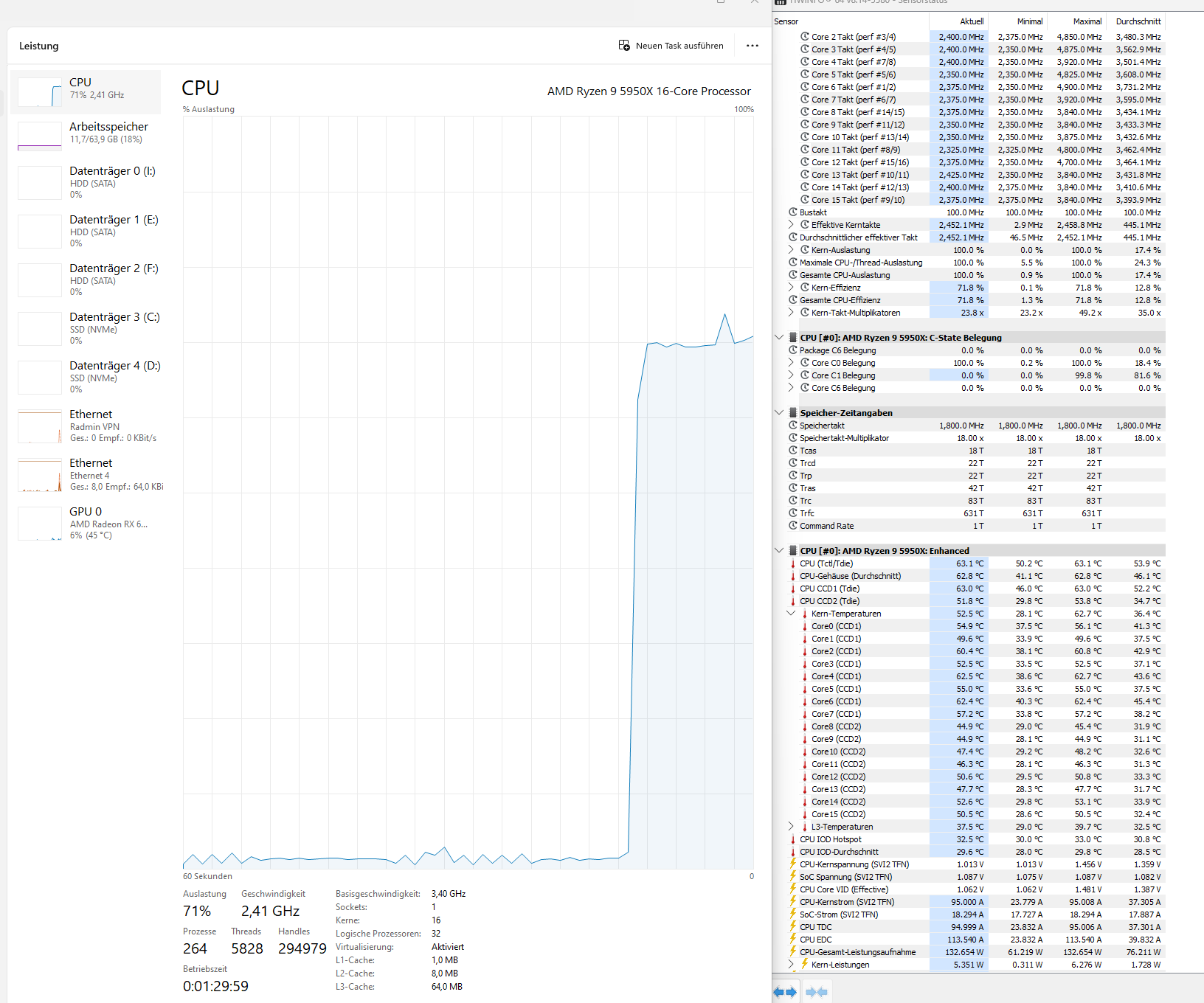The width and height of the screenshot is (1204, 1003).
Task: Click the Leistung page heading
Action: point(39,46)
